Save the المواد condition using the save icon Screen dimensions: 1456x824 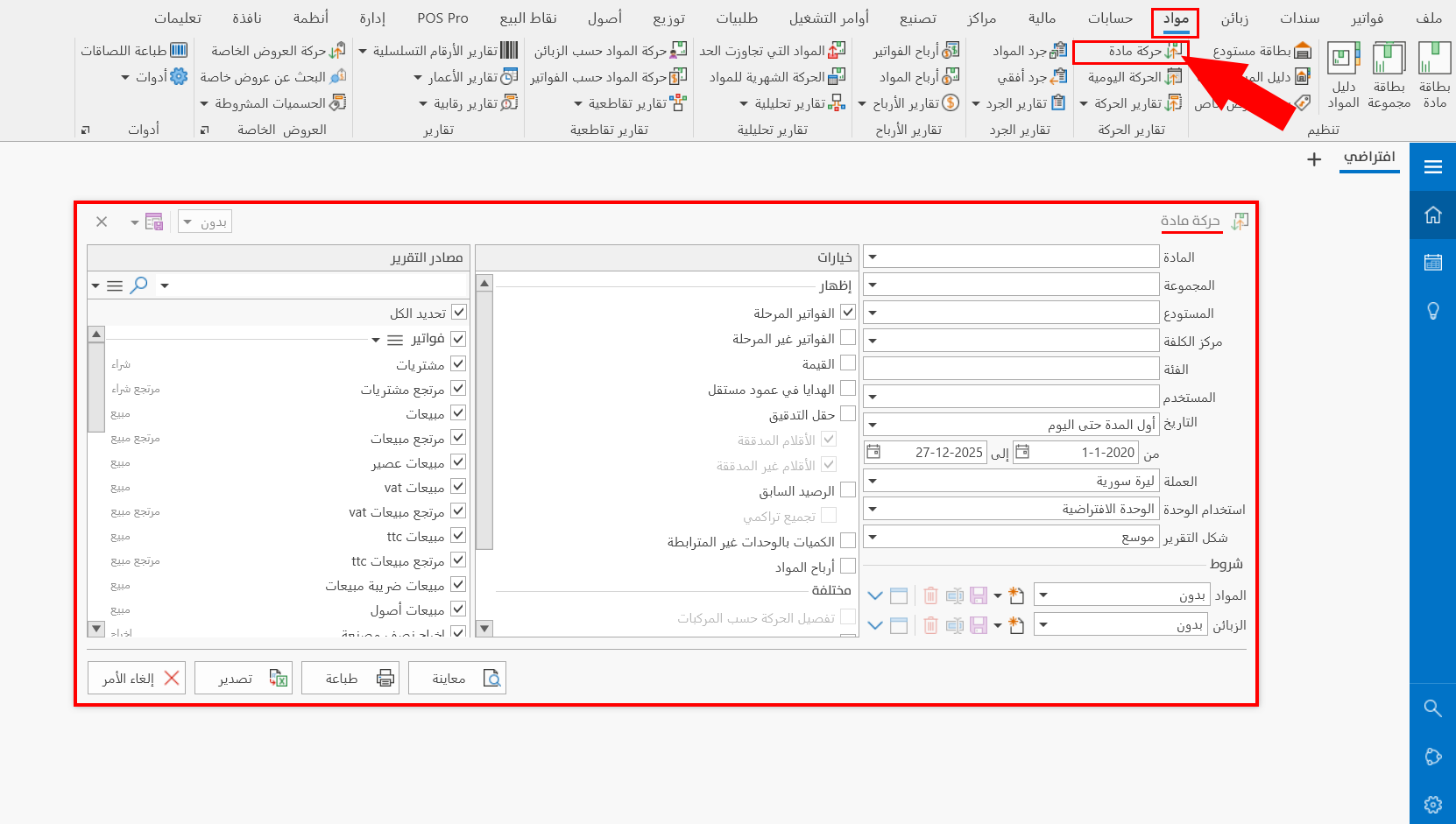pos(979,595)
